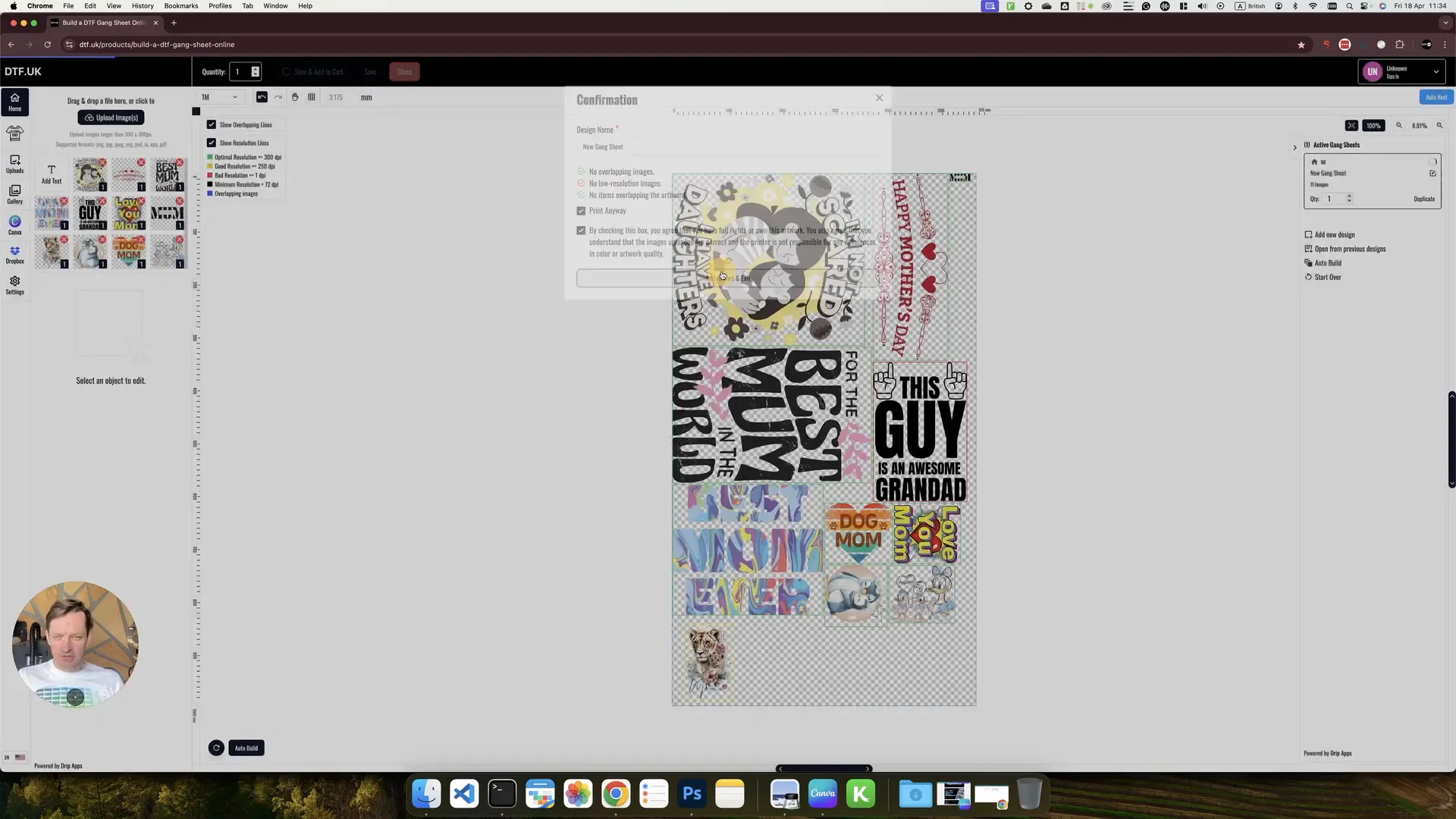Screen dimensions: 1456x819
Task: Click the circular refresh icon beside Auto Build
Action: pyautogui.click(x=216, y=748)
